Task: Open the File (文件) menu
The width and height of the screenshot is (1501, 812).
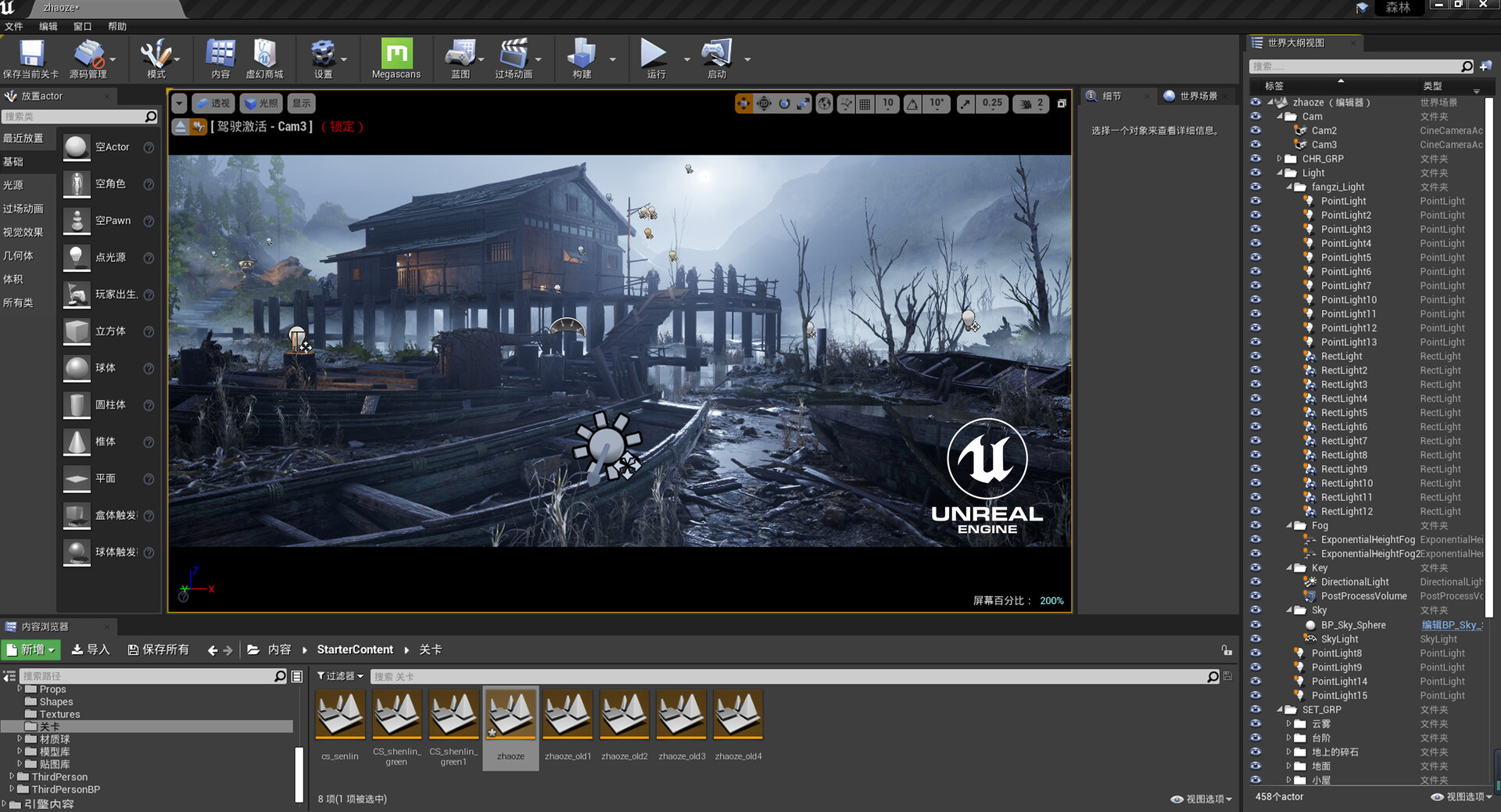Action: (x=14, y=27)
